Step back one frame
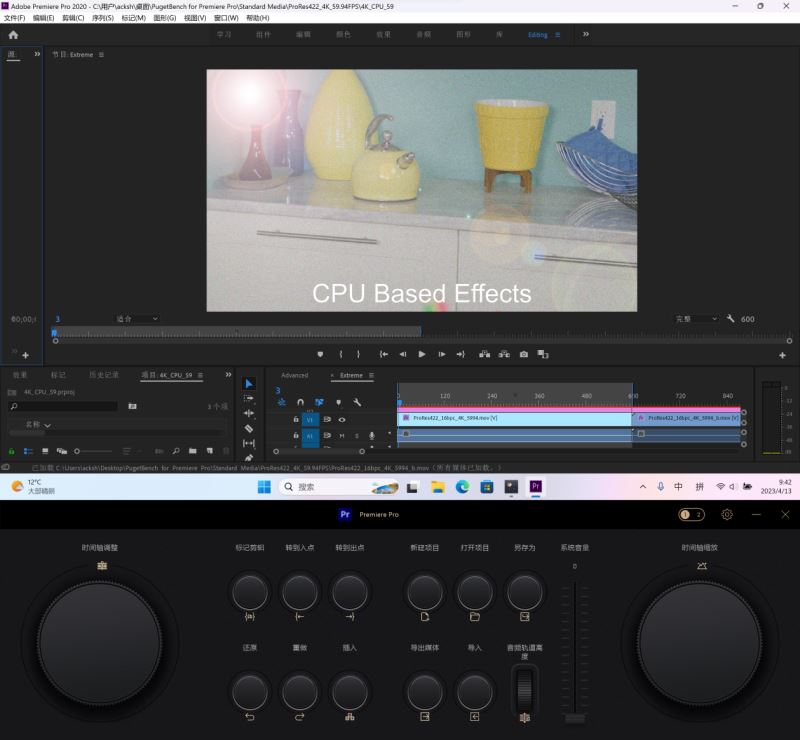800x740 pixels. pos(403,354)
